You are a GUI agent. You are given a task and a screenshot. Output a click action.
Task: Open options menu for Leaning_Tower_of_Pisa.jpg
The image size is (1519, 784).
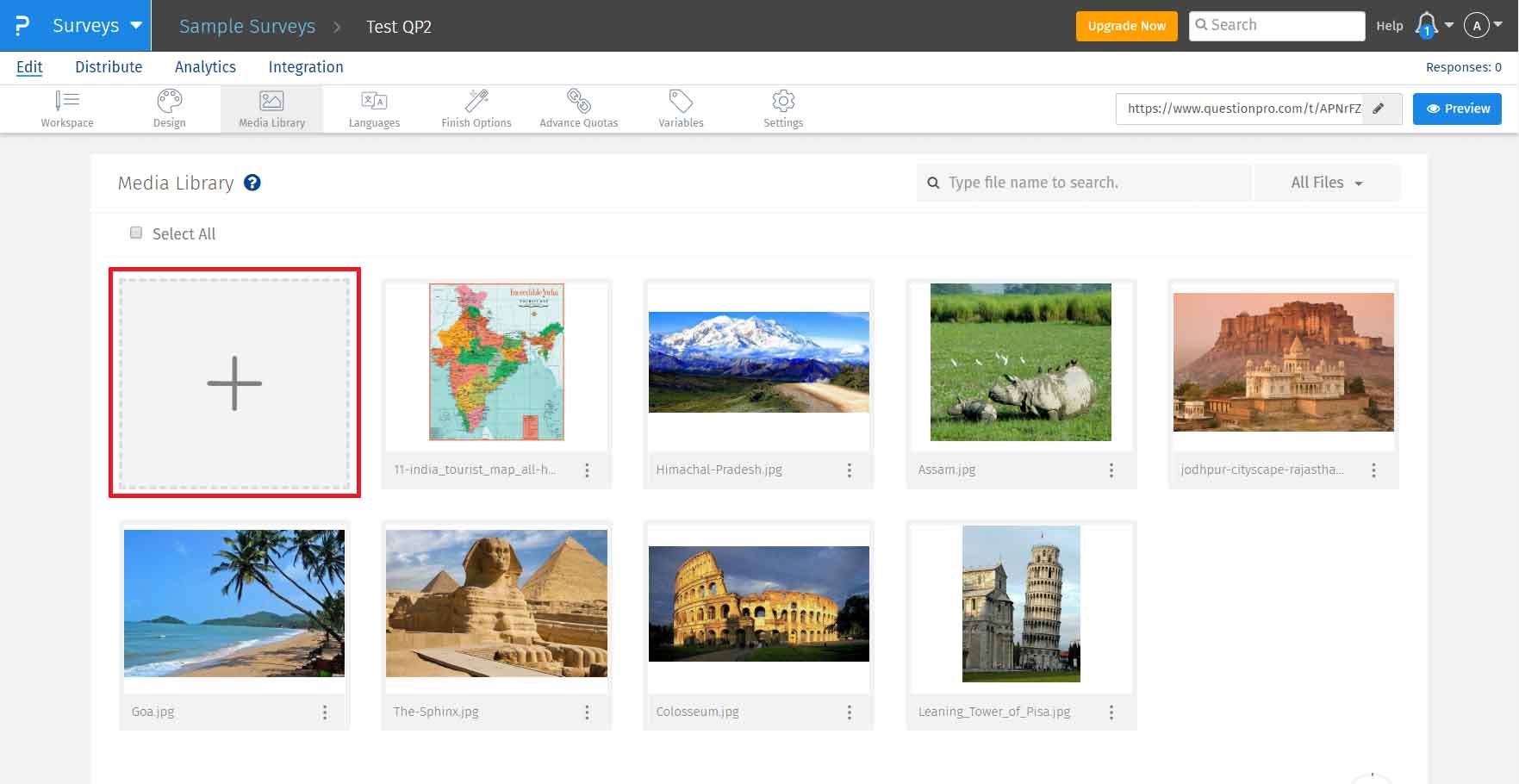(x=1111, y=712)
